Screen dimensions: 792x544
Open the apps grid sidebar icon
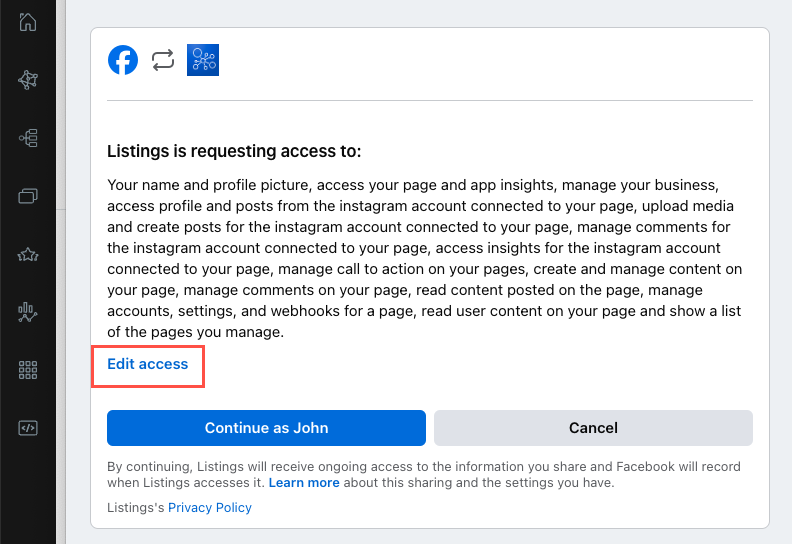point(28,370)
